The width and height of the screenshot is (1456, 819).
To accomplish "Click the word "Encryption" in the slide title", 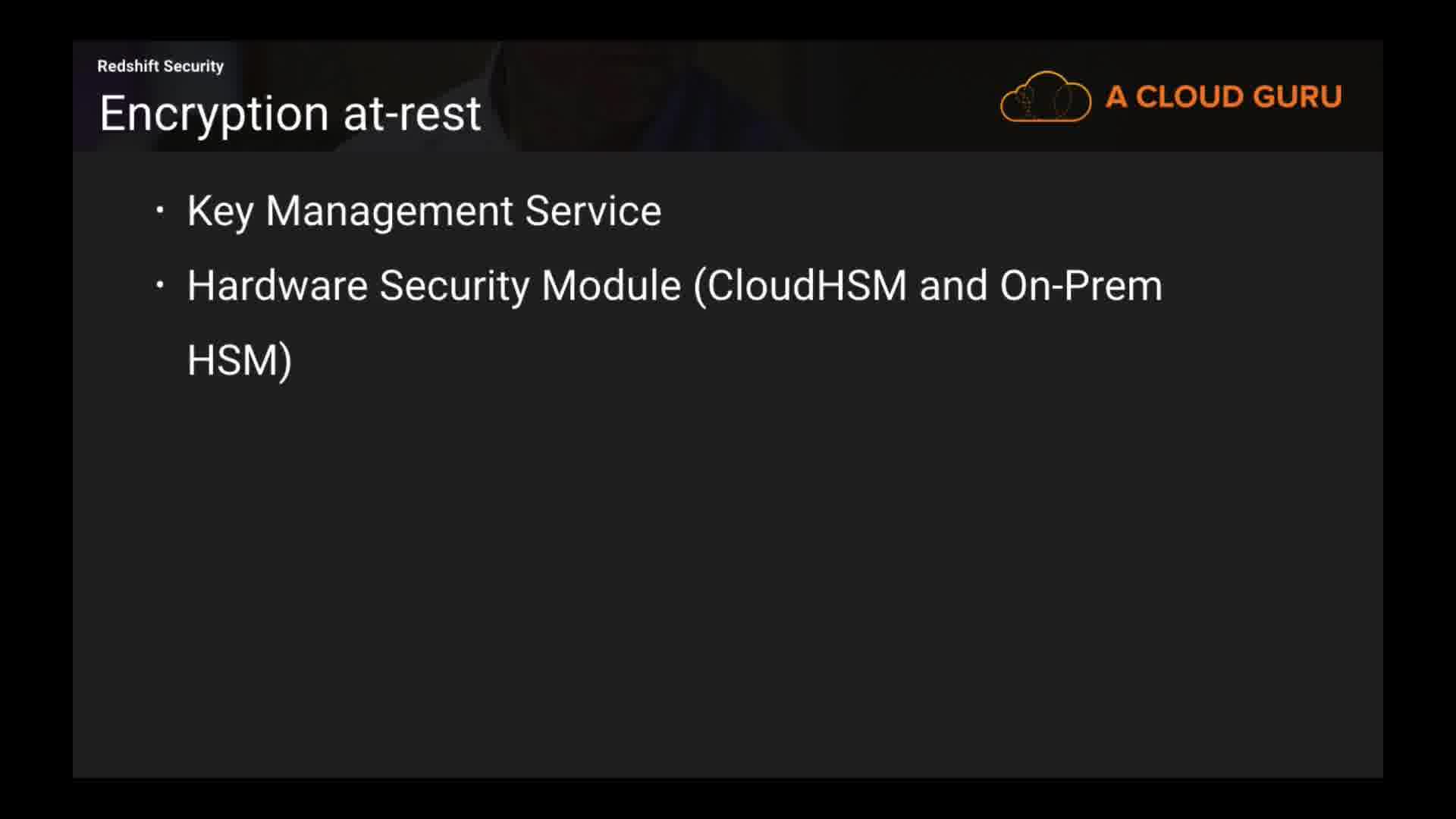I will [x=214, y=115].
